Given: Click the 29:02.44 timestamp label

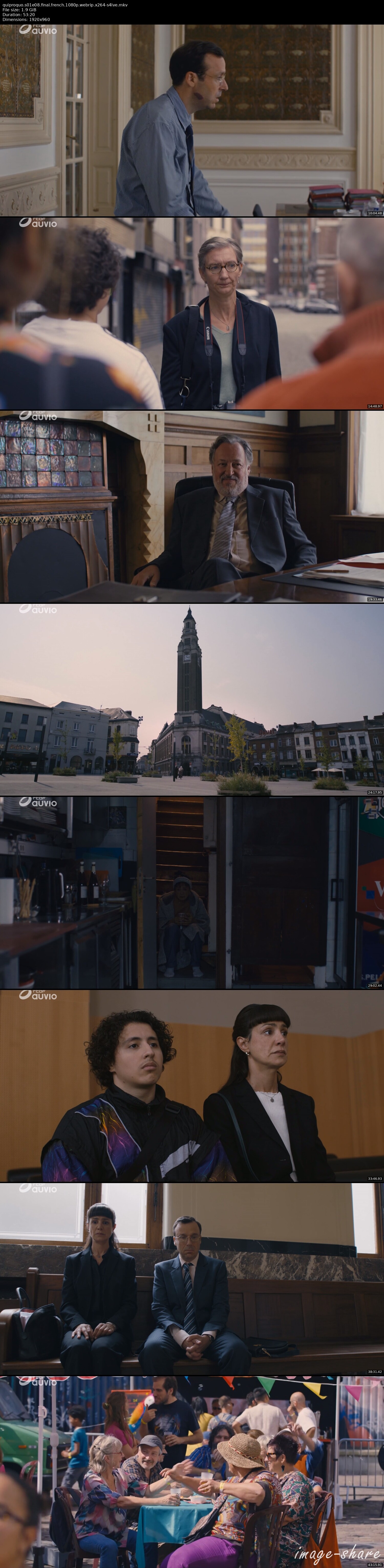Looking at the screenshot, I should pos(375,985).
